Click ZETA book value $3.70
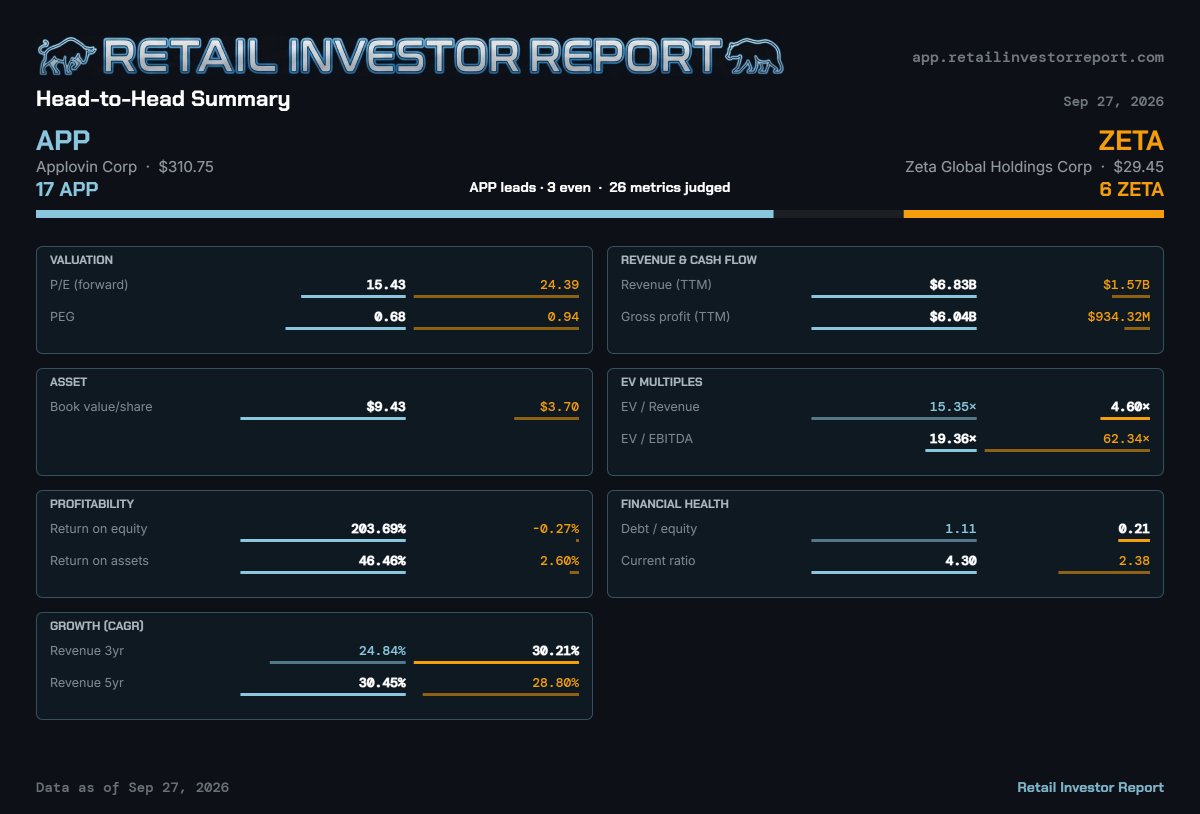The width and height of the screenshot is (1200, 814). (x=559, y=407)
